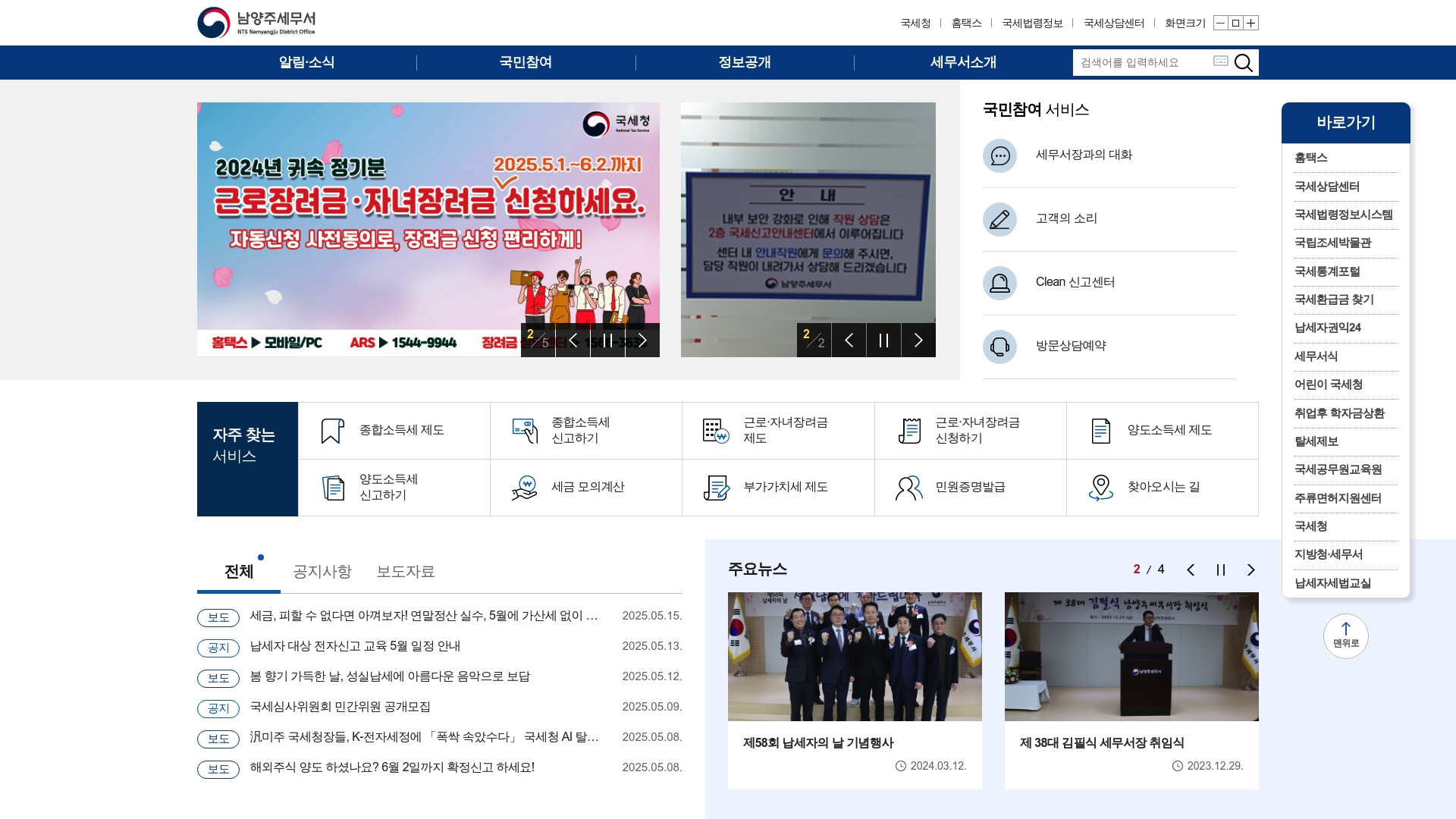Increase screen size with the plus button
1456x819 pixels.
click(1250, 23)
